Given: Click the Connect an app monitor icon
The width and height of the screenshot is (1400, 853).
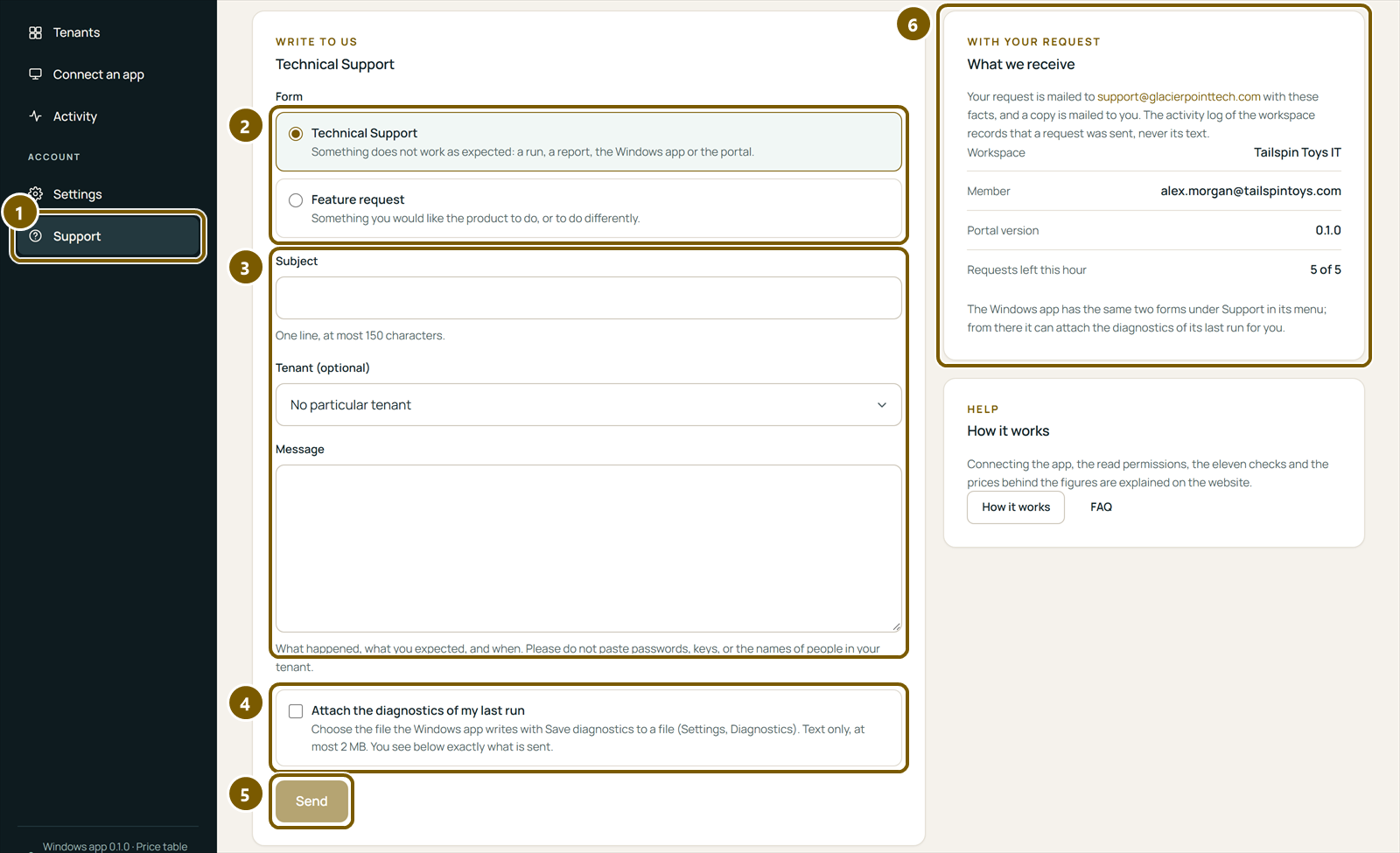Looking at the screenshot, I should [35, 74].
